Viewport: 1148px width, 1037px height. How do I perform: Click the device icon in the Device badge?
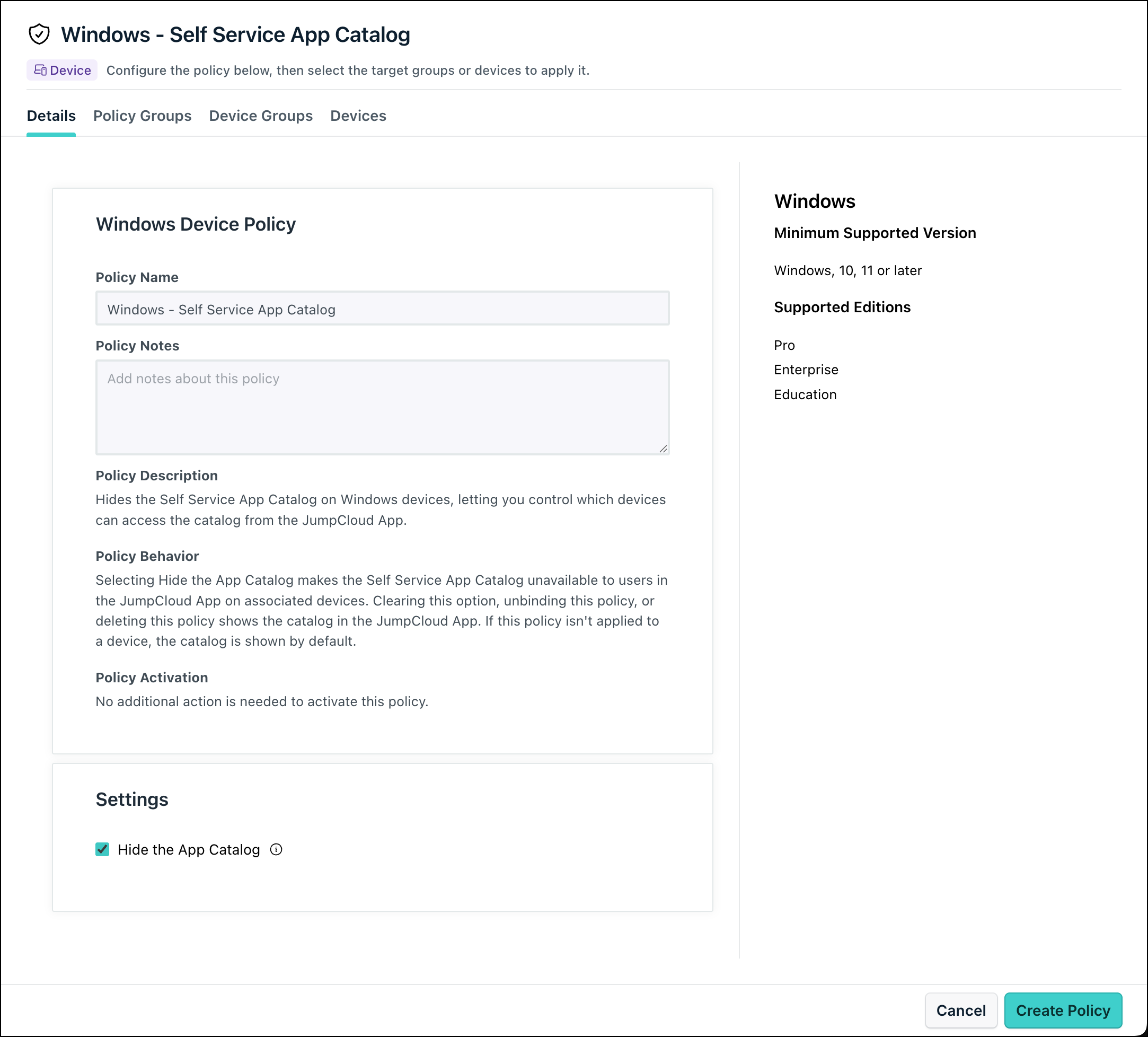click(40, 70)
